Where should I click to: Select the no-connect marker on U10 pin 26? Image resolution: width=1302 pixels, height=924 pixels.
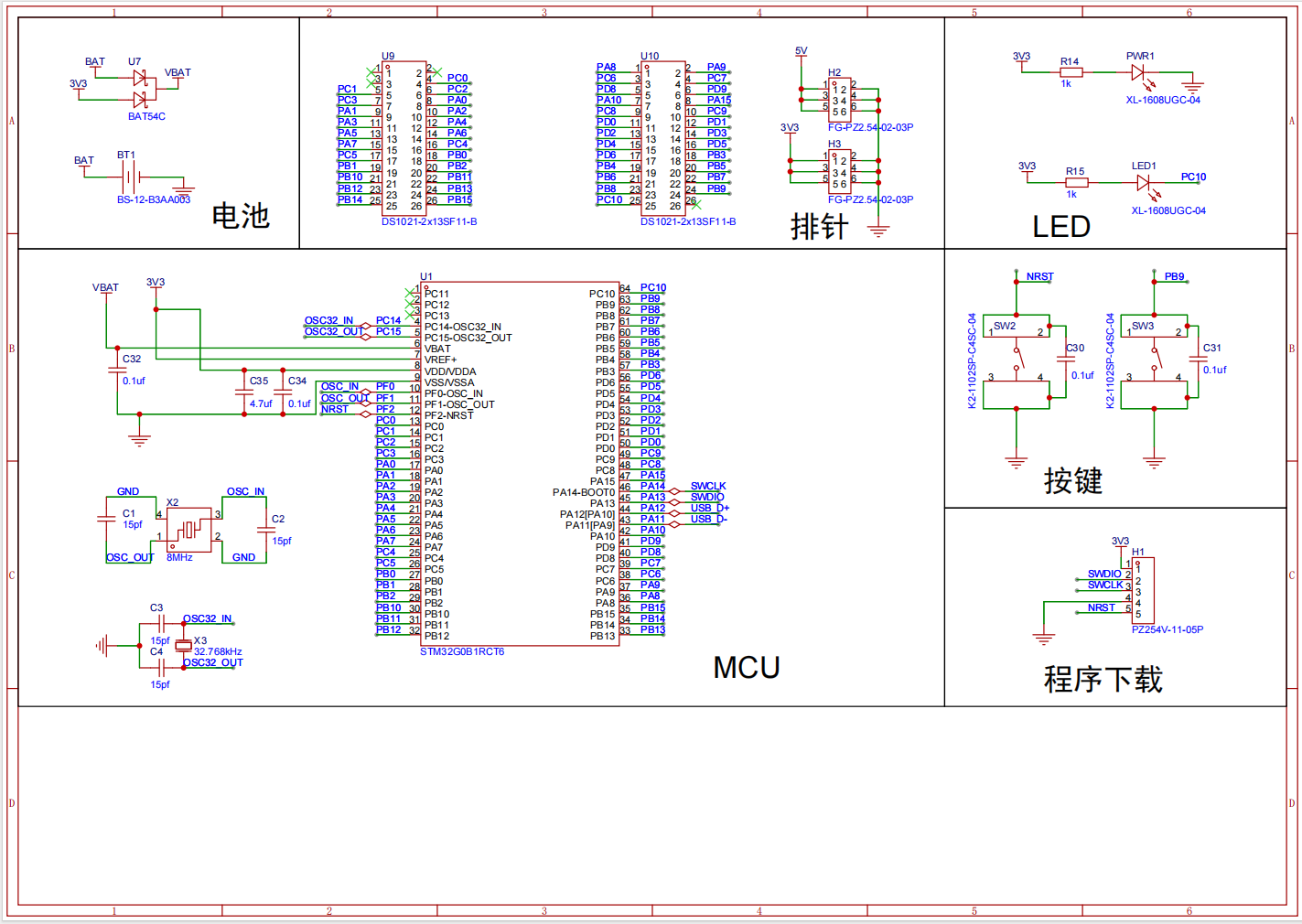tap(696, 205)
